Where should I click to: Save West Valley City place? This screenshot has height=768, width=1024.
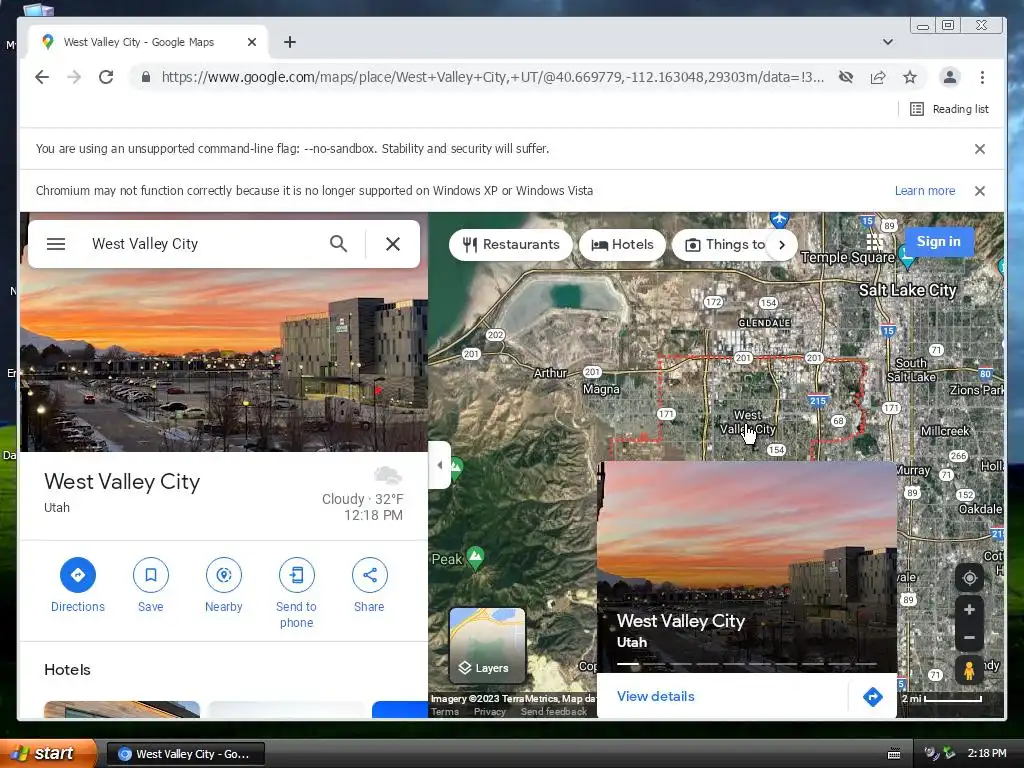tap(151, 575)
